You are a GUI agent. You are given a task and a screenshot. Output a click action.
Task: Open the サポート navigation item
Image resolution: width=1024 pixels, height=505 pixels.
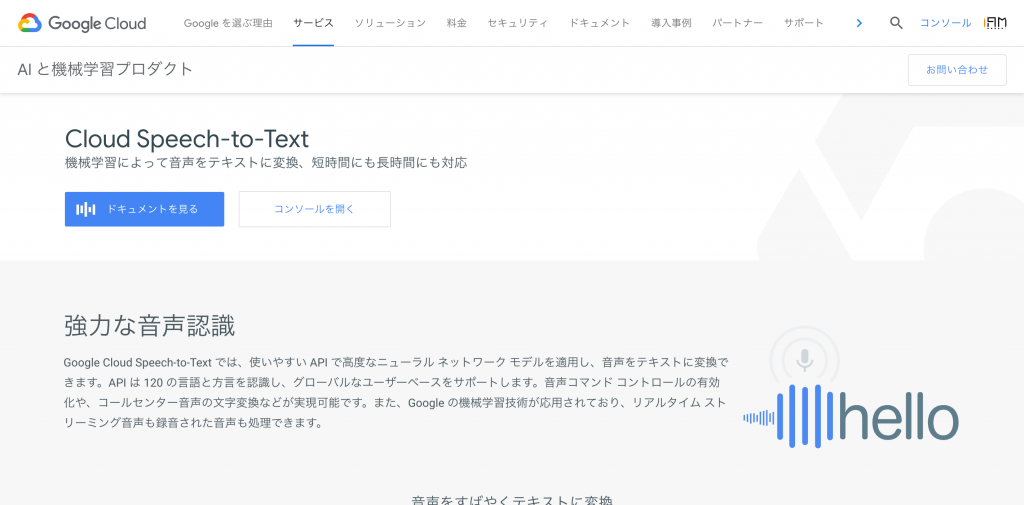click(x=804, y=24)
